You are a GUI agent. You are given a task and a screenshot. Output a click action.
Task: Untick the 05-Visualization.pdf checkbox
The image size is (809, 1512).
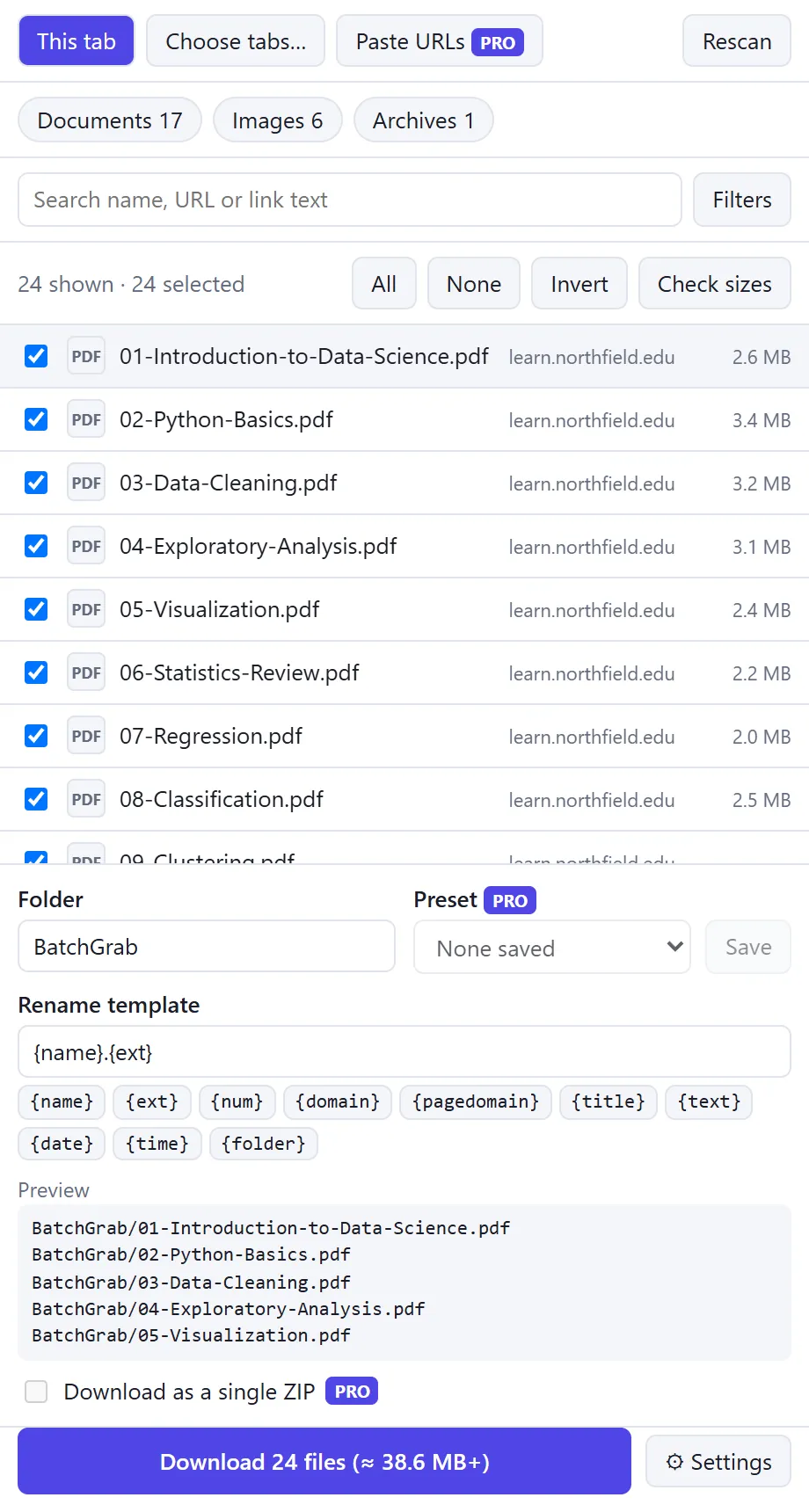click(x=36, y=609)
